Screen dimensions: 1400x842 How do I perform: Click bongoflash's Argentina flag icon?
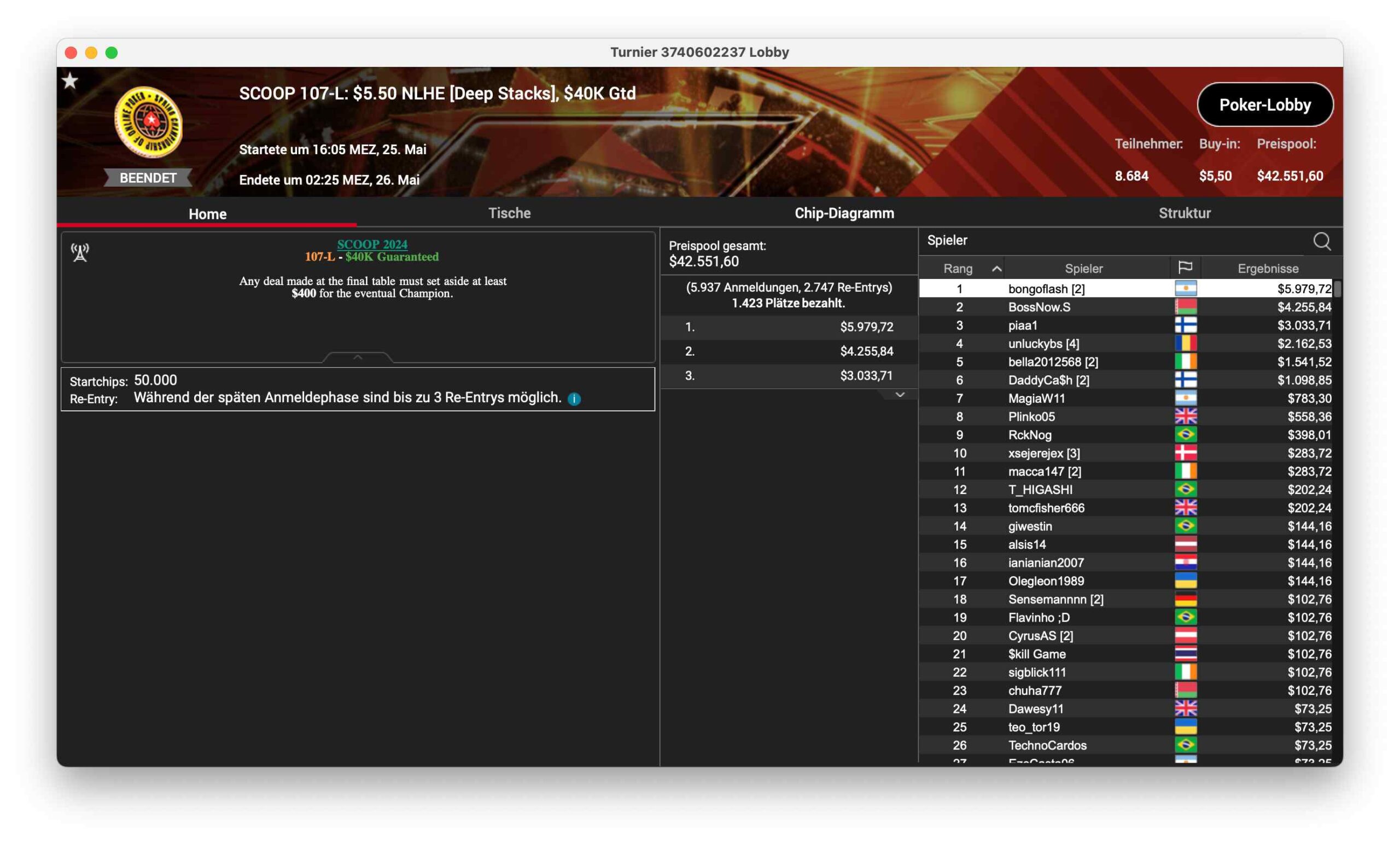1185,288
